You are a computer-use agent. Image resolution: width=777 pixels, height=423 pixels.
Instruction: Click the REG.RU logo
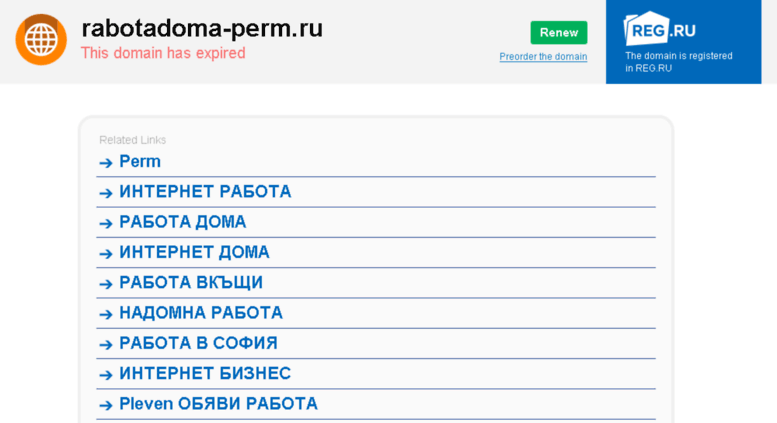click(x=660, y=29)
